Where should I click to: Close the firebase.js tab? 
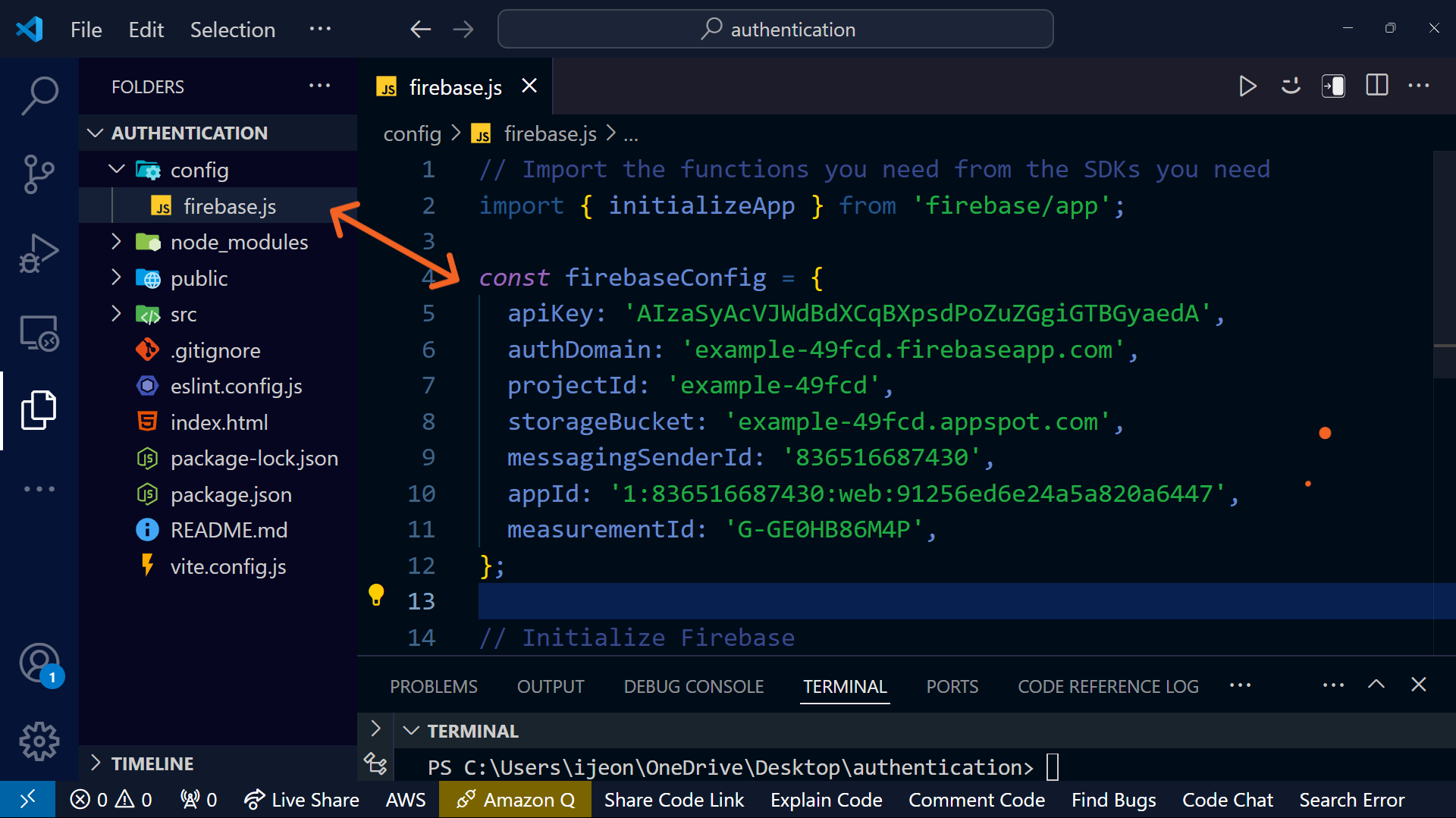pos(529,86)
